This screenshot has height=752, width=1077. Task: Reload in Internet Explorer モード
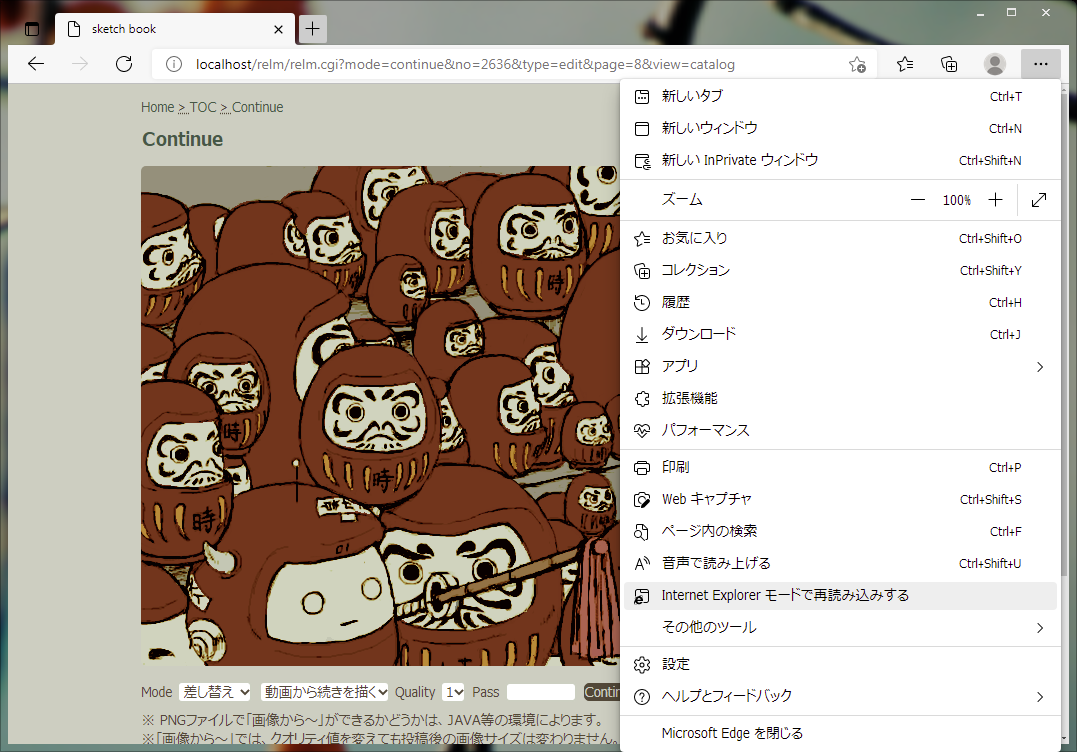(x=840, y=595)
